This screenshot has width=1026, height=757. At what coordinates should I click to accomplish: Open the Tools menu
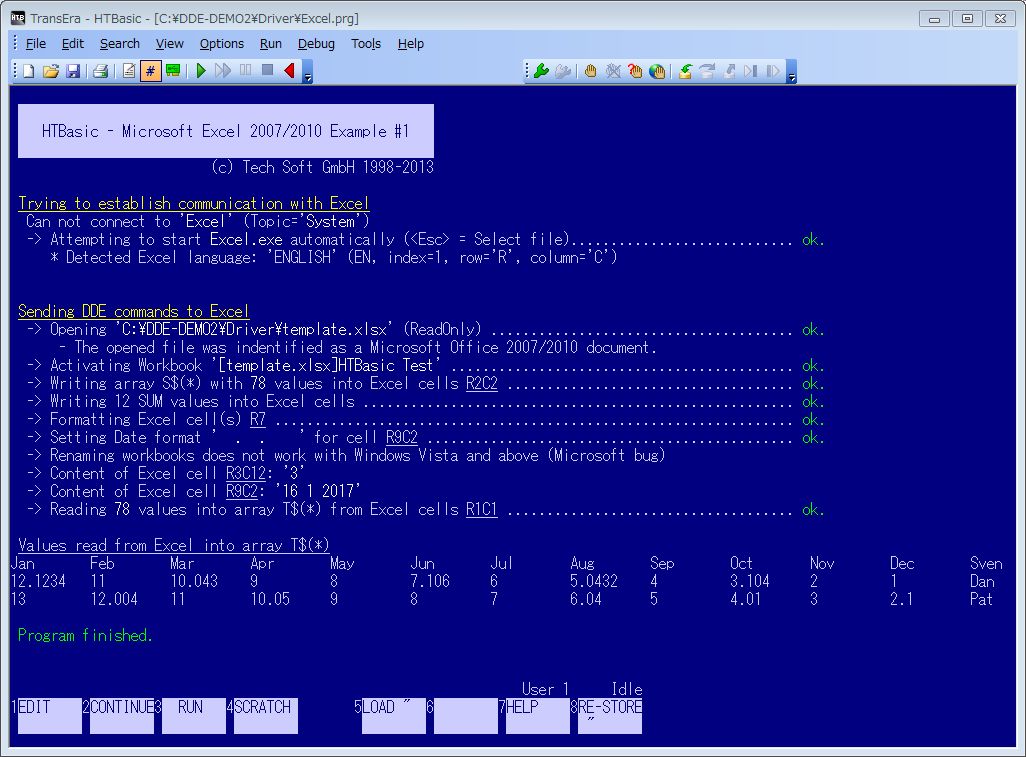(x=366, y=44)
